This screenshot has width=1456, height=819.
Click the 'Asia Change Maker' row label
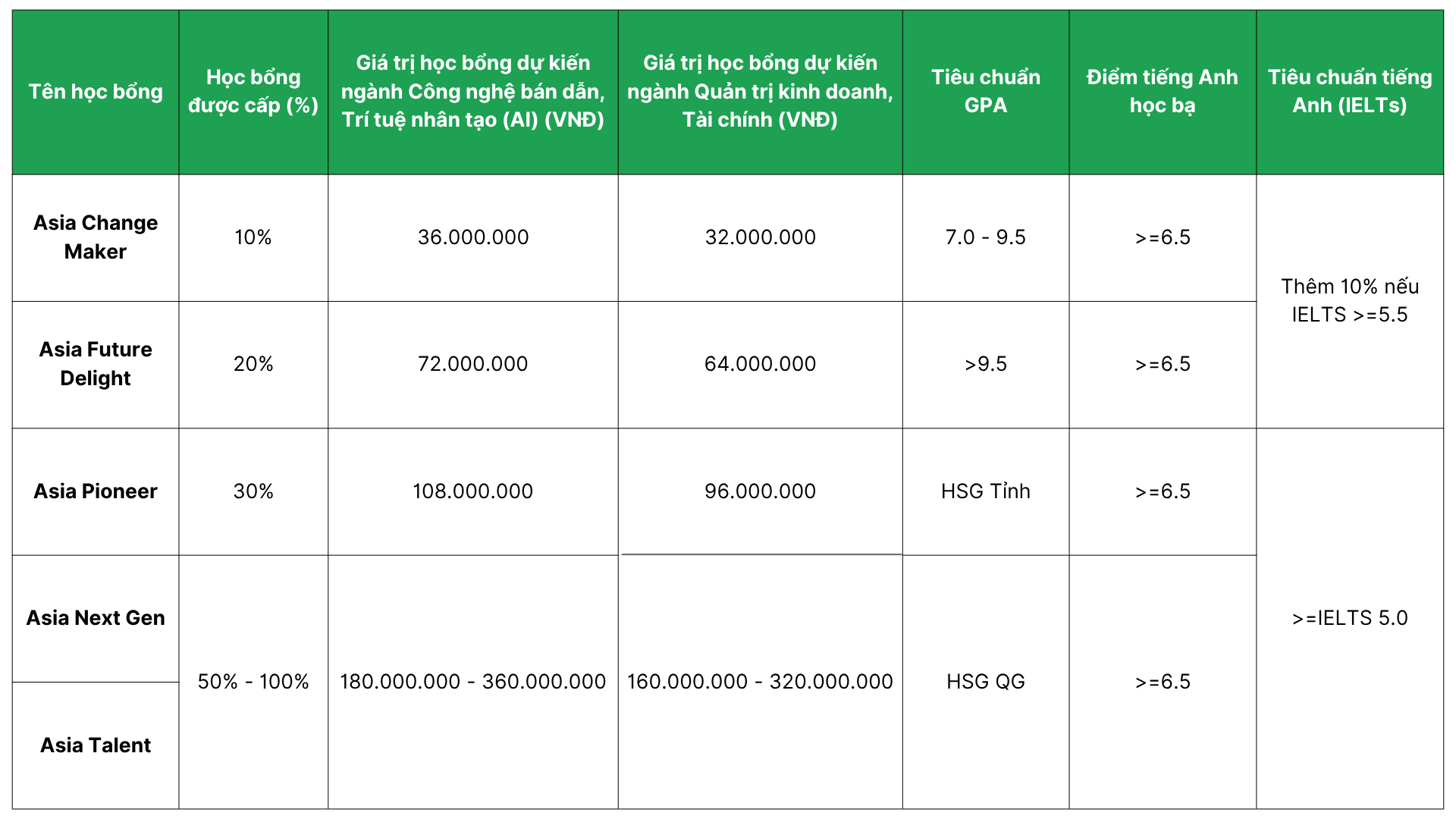tap(96, 237)
